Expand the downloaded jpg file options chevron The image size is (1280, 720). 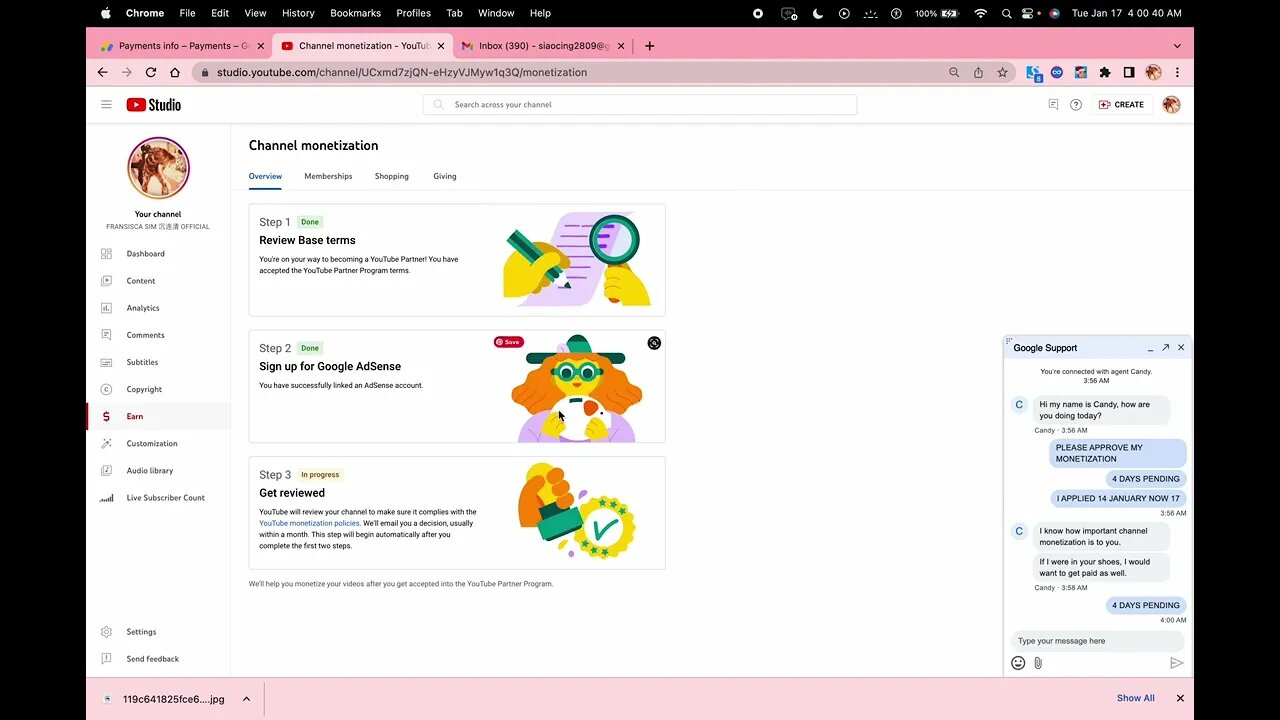[246, 699]
